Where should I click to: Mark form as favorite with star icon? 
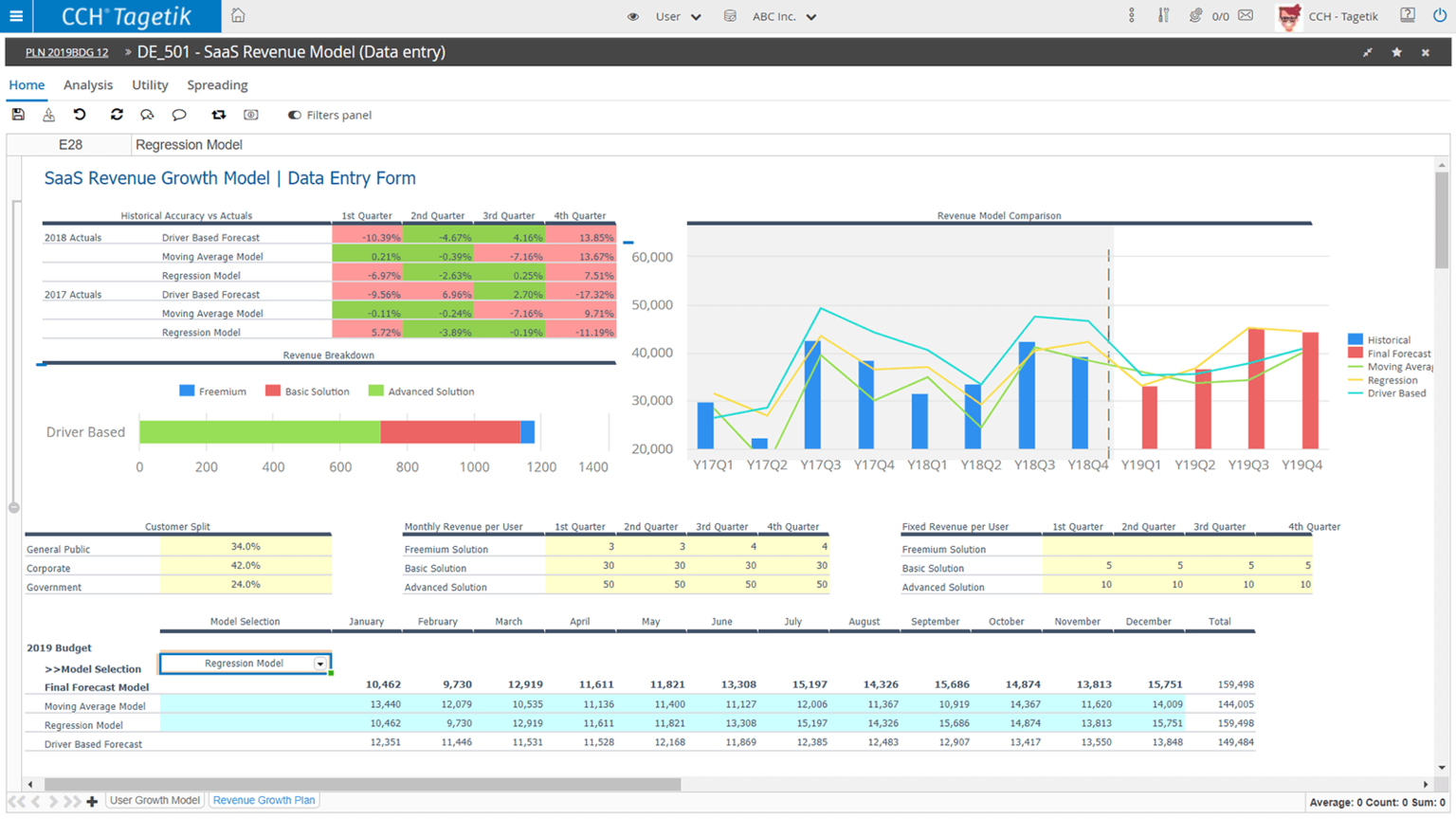point(1396,52)
